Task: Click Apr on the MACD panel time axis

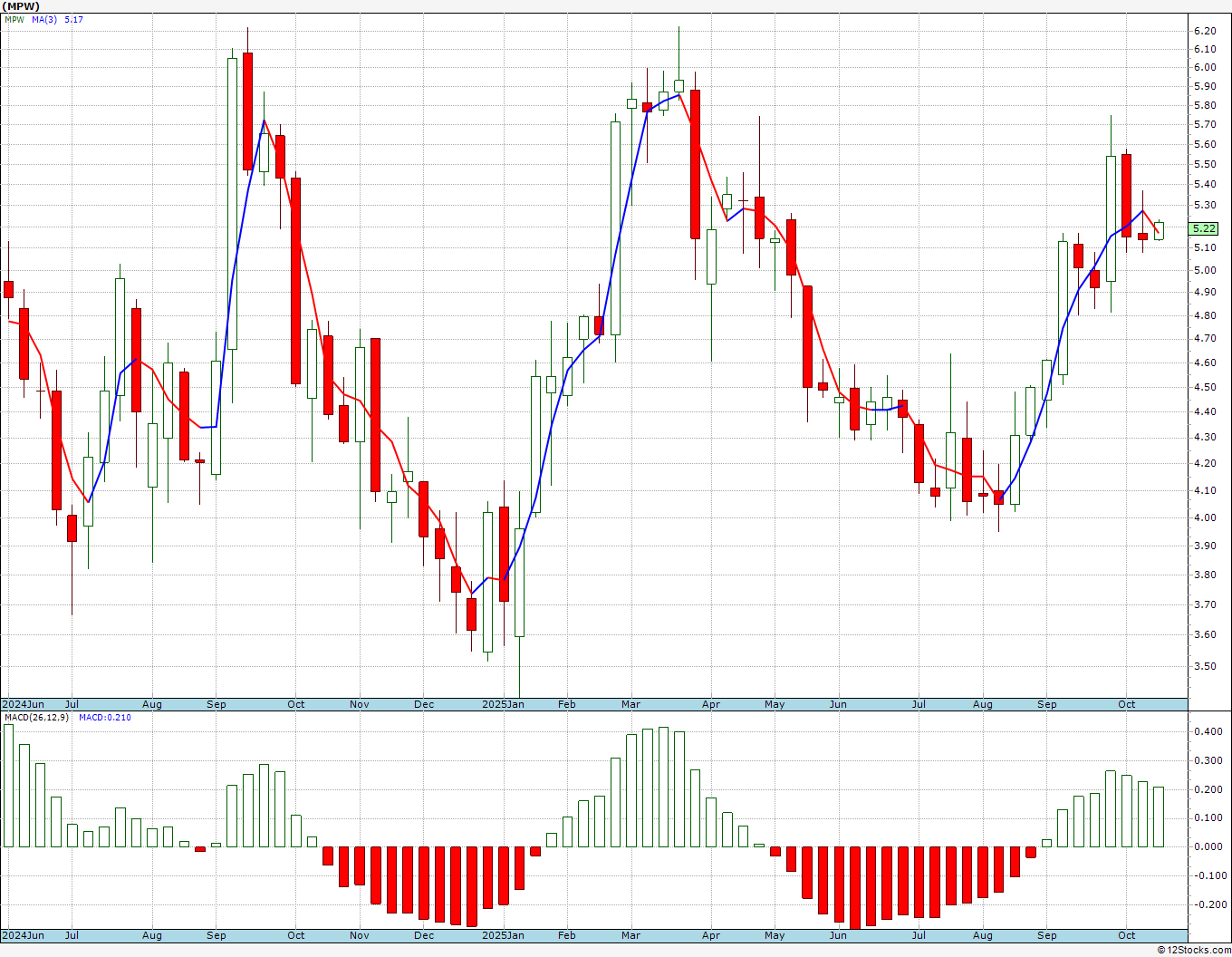Action: [711, 935]
